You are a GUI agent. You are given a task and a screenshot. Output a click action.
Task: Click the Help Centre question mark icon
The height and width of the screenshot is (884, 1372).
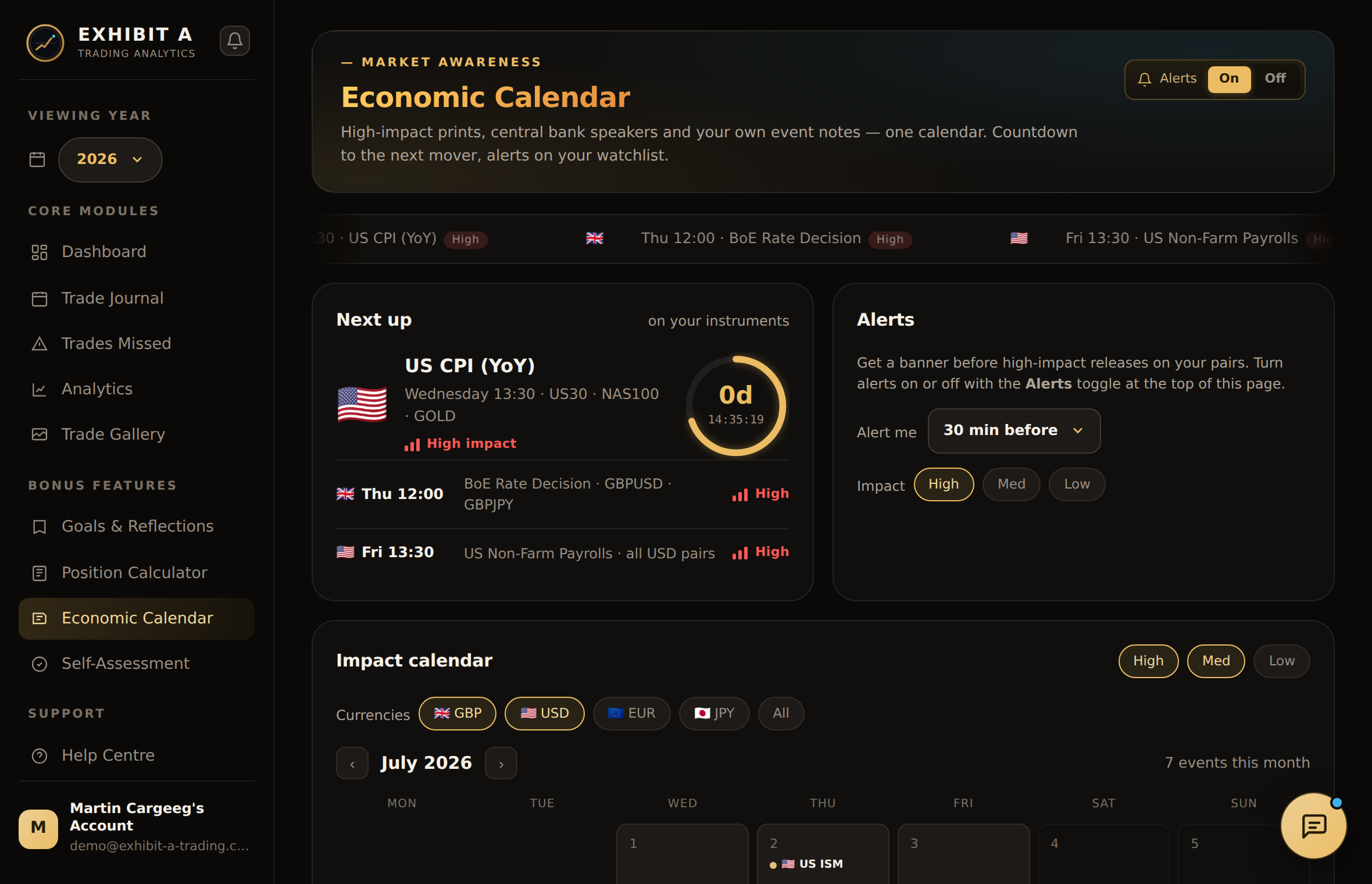point(40,755)
